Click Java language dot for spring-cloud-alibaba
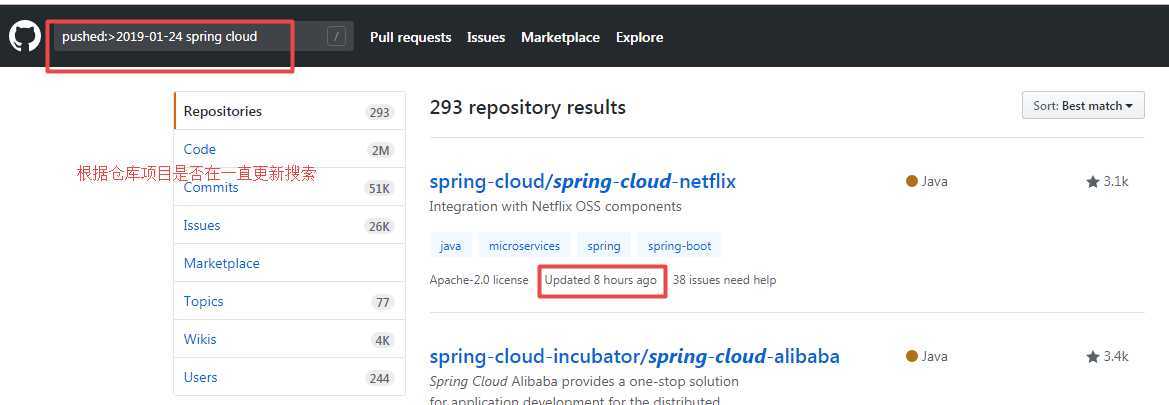 point(911,357)
